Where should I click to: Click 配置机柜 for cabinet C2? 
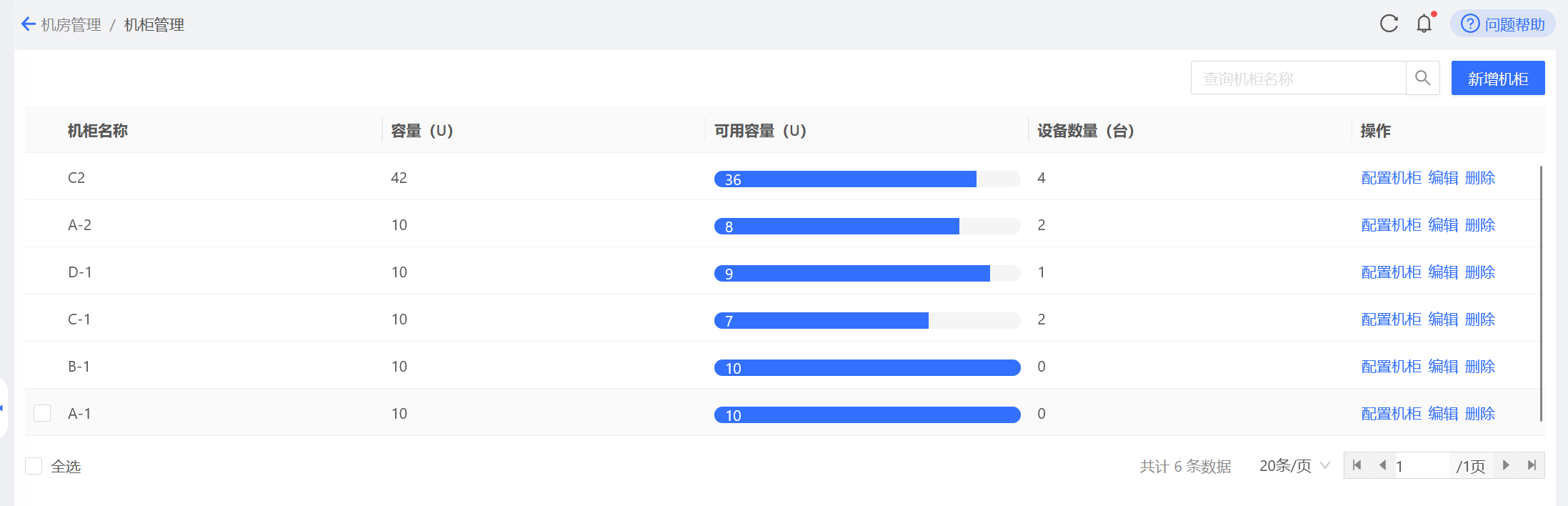1391,178
